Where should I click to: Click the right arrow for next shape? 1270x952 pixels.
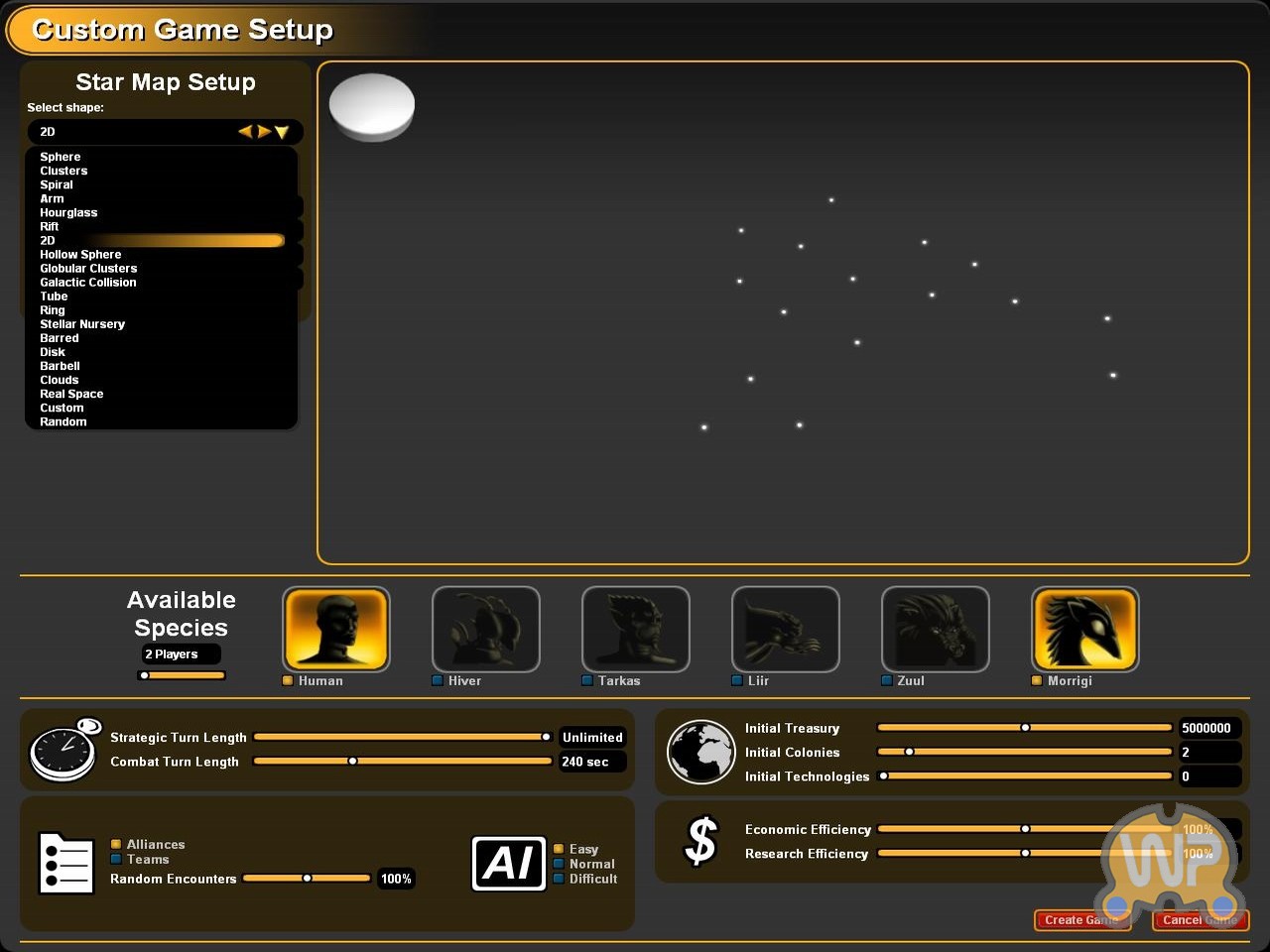click(x=264, y=132)
